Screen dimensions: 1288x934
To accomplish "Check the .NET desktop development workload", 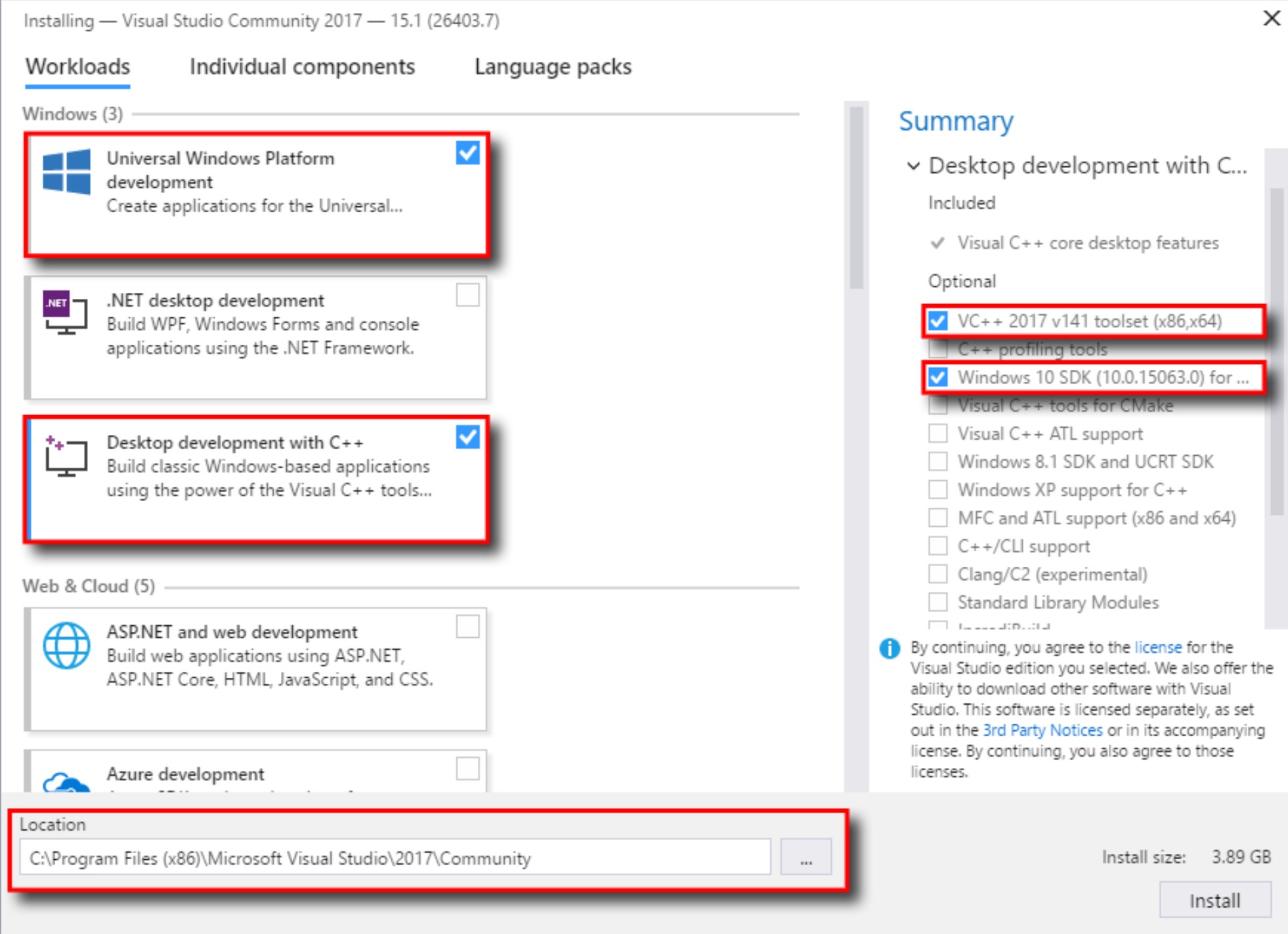I will (467, 295).
